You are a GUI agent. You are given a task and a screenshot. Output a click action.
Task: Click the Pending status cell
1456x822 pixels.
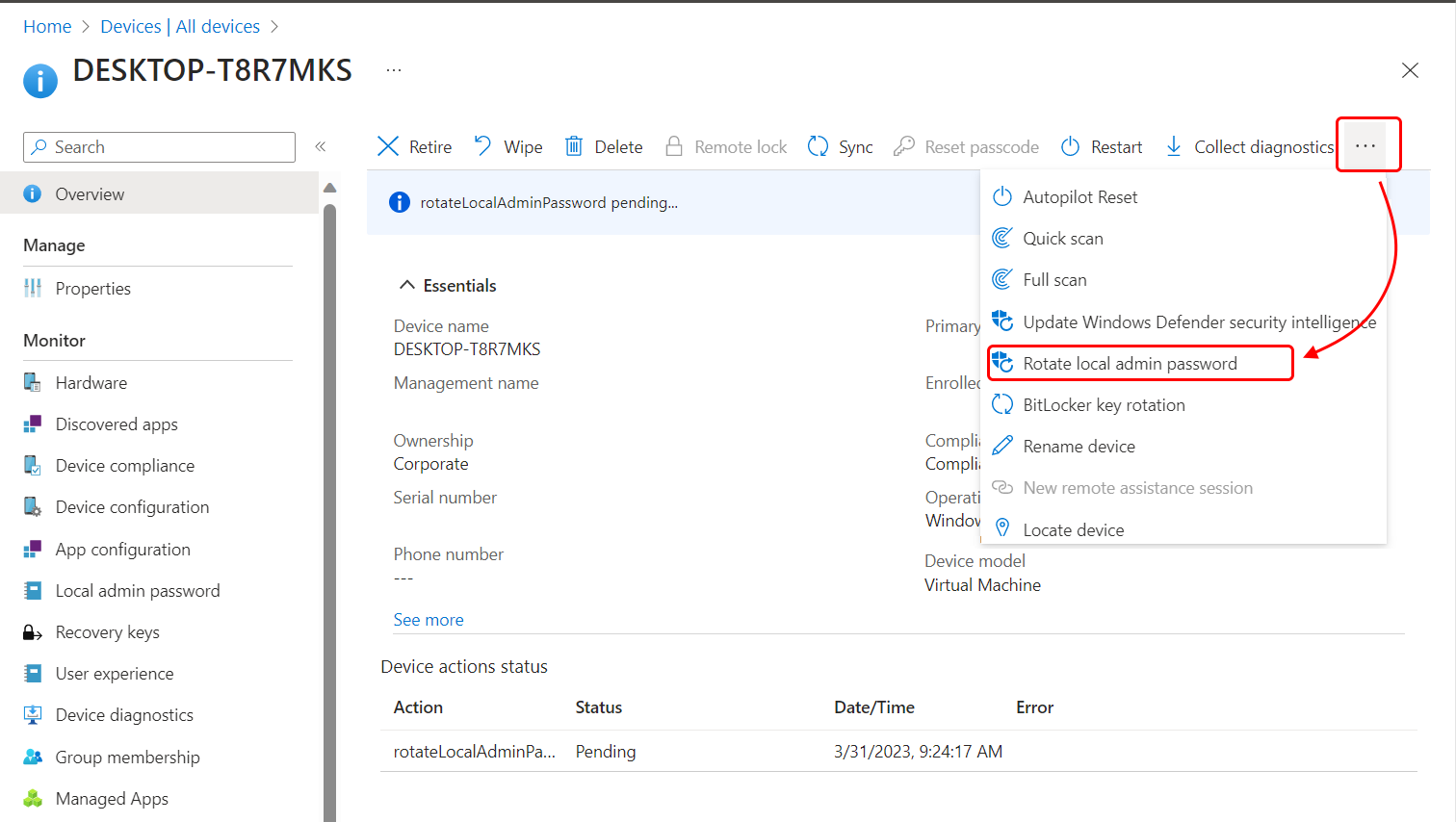tap(606, 751)
